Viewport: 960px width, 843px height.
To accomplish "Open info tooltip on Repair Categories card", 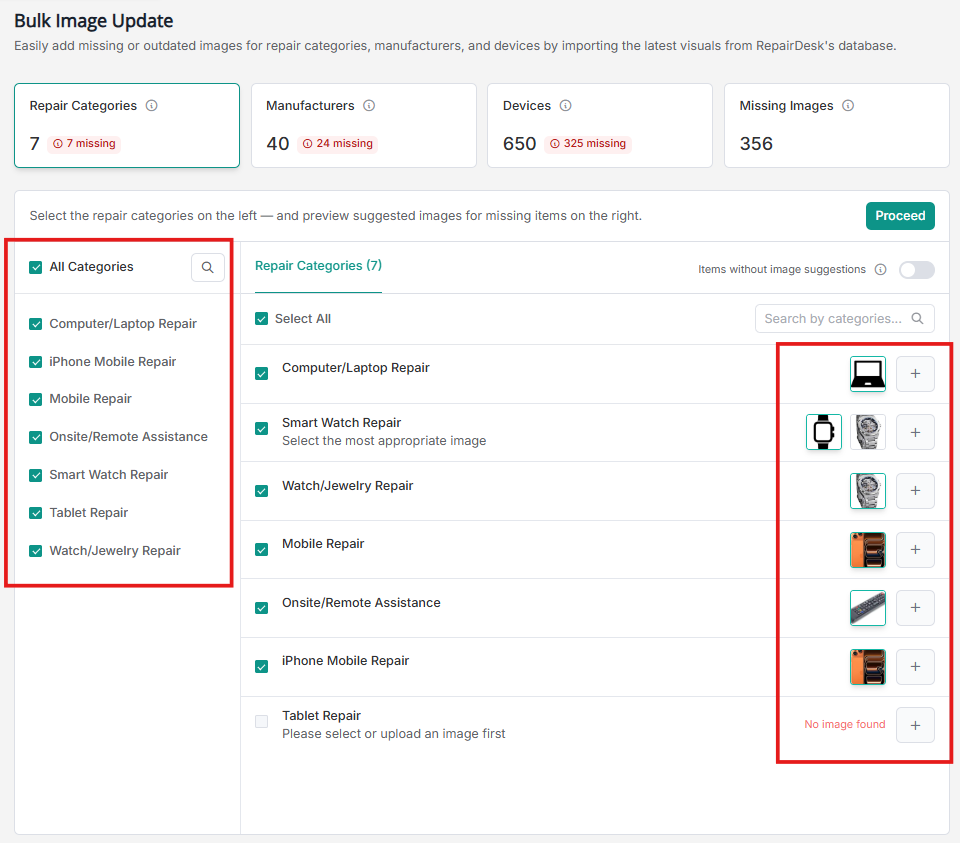I will point(152,105).
